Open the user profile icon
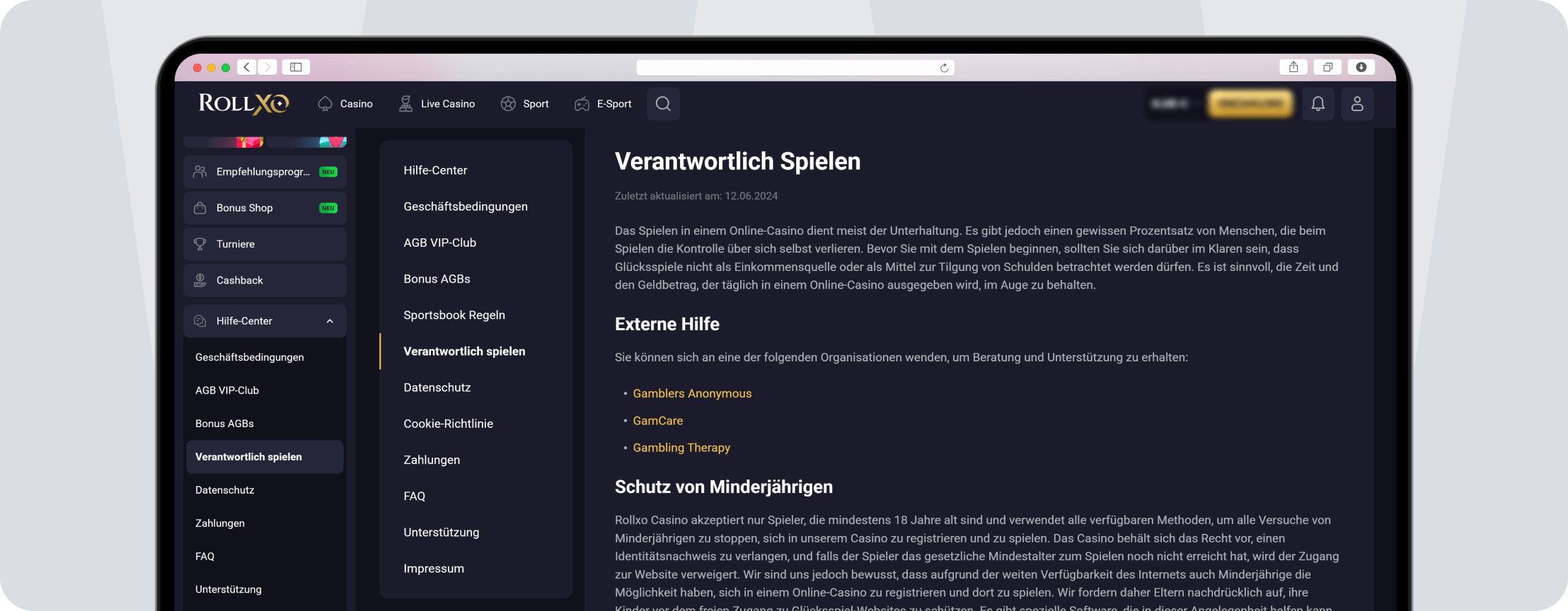 click(x=1357, y=104)
